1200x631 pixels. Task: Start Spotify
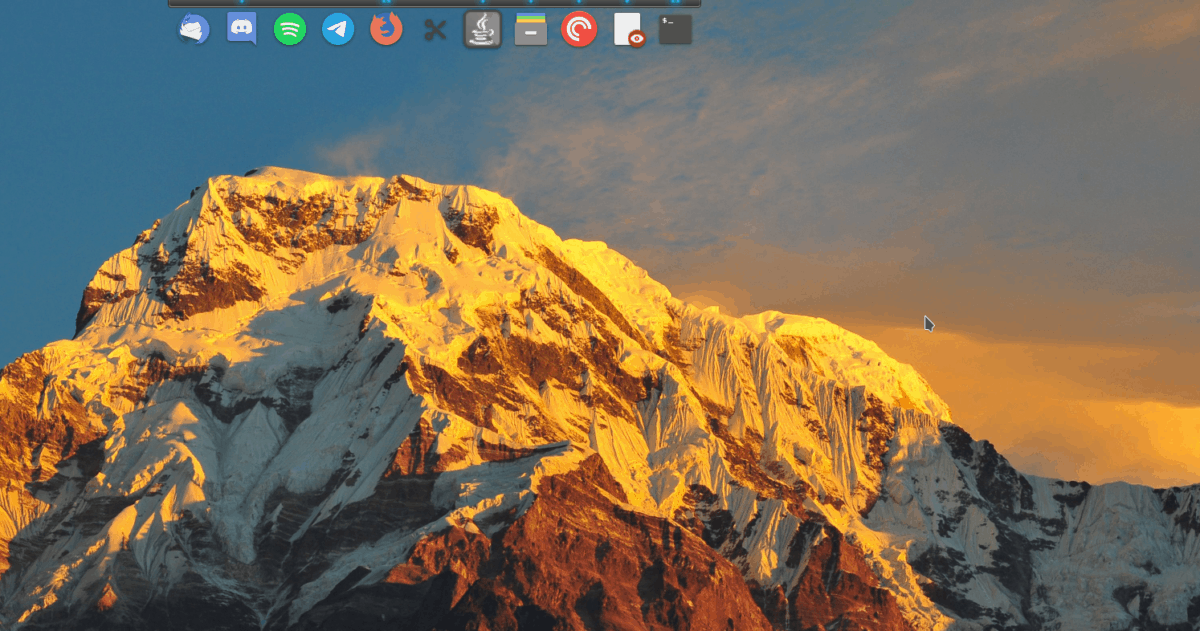pyautogui.click(x=288, y=31)
